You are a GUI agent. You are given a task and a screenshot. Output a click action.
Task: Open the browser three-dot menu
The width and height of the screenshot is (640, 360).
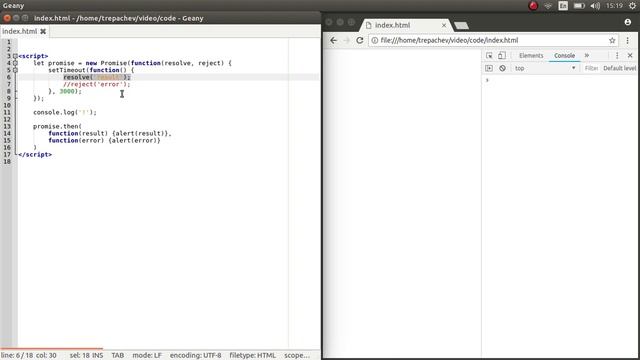pos(627,40)
